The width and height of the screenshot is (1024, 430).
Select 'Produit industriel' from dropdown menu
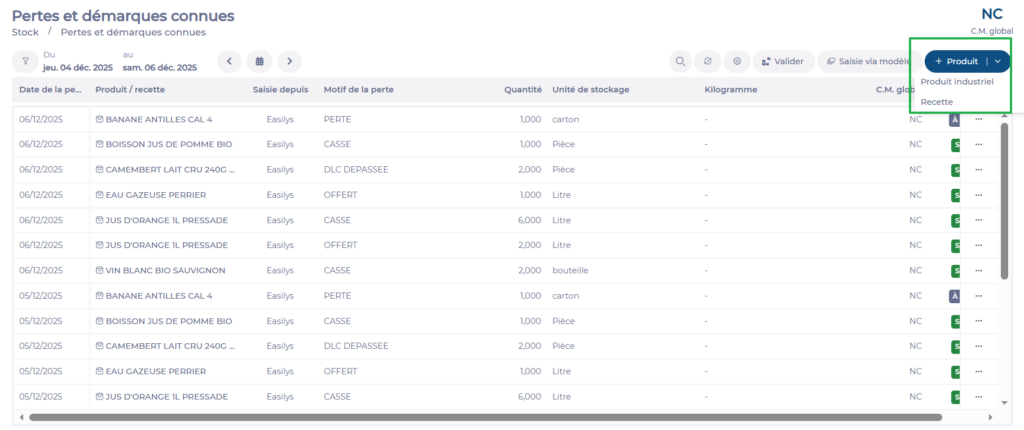956,82
